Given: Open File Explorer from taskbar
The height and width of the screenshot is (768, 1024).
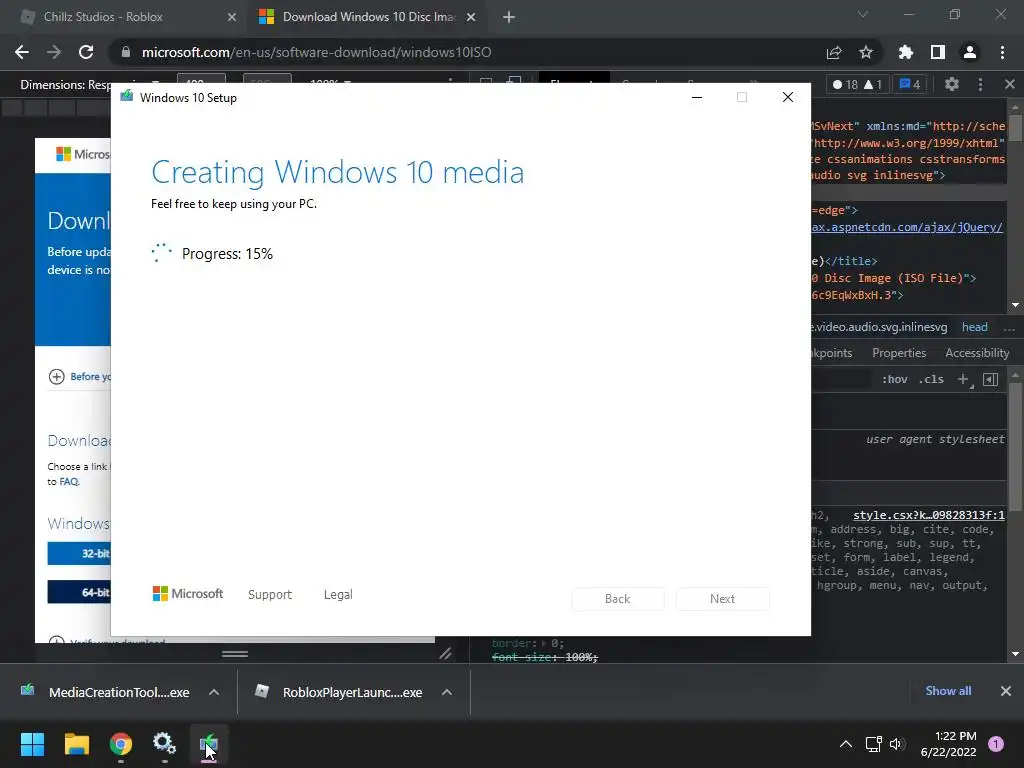Looking at the screenshot, I should (76, 744).
